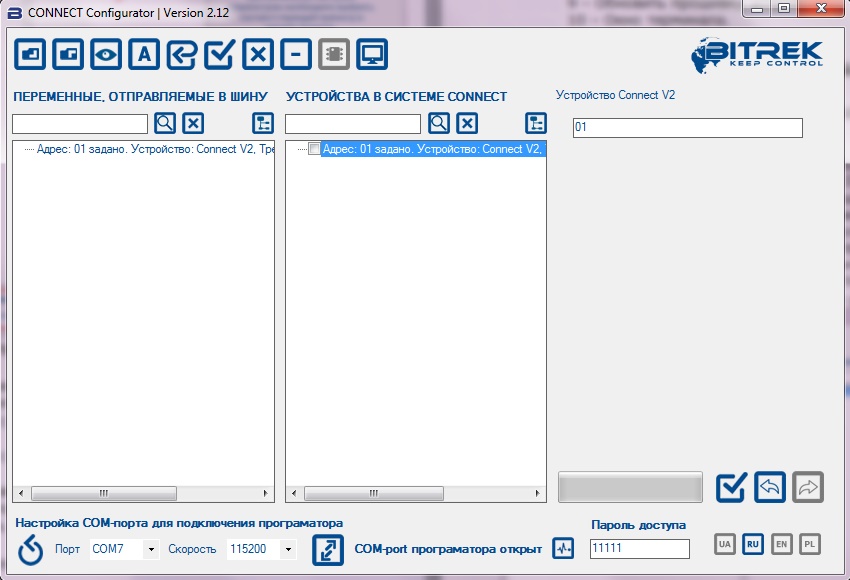Open the 115200 speed dropdown
The height and width of the screenshot is (580, 850).
(x=288, y=549)
